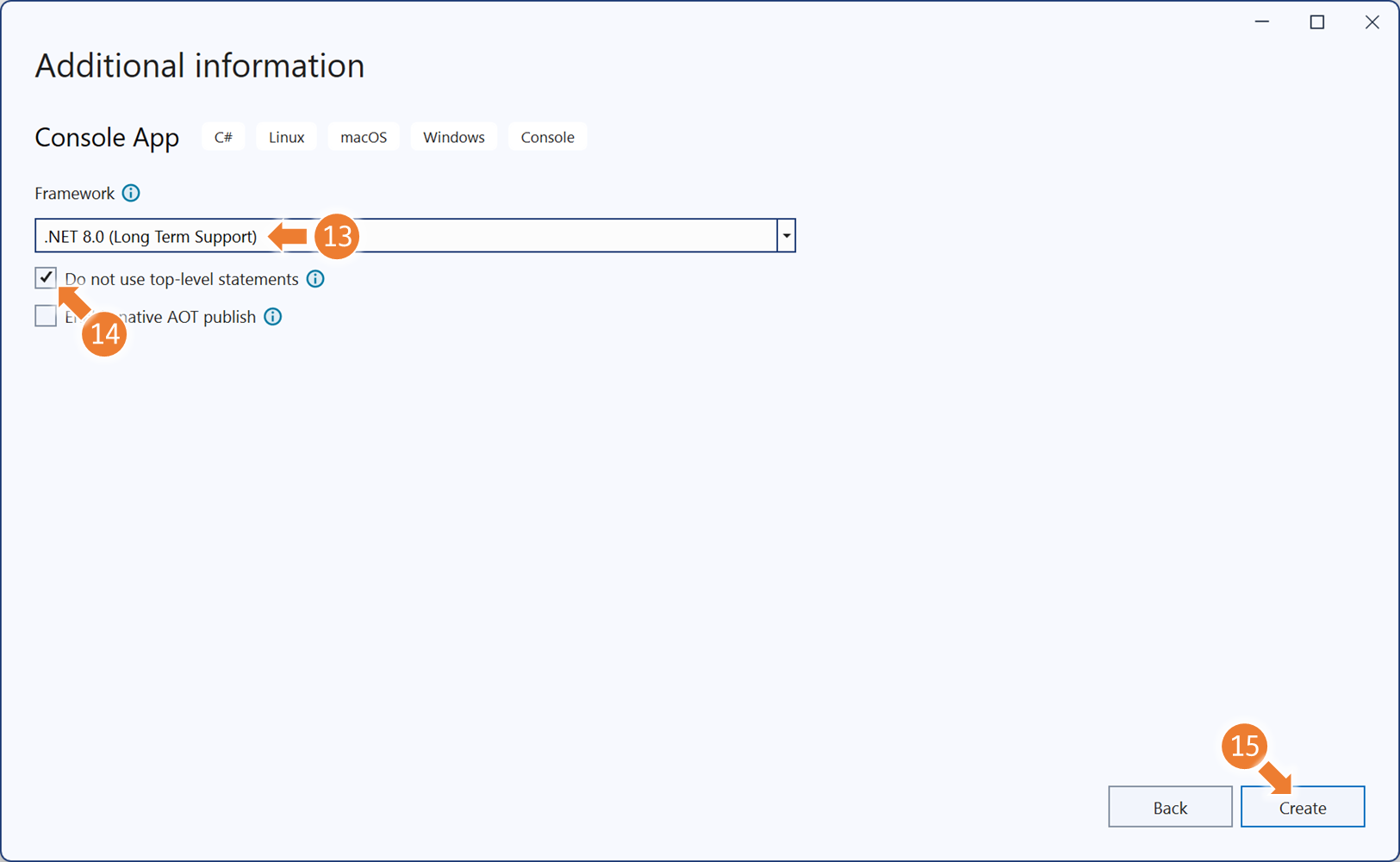Click the Console tag
The height and width of the screenshot is (862, 1400).
548,137
